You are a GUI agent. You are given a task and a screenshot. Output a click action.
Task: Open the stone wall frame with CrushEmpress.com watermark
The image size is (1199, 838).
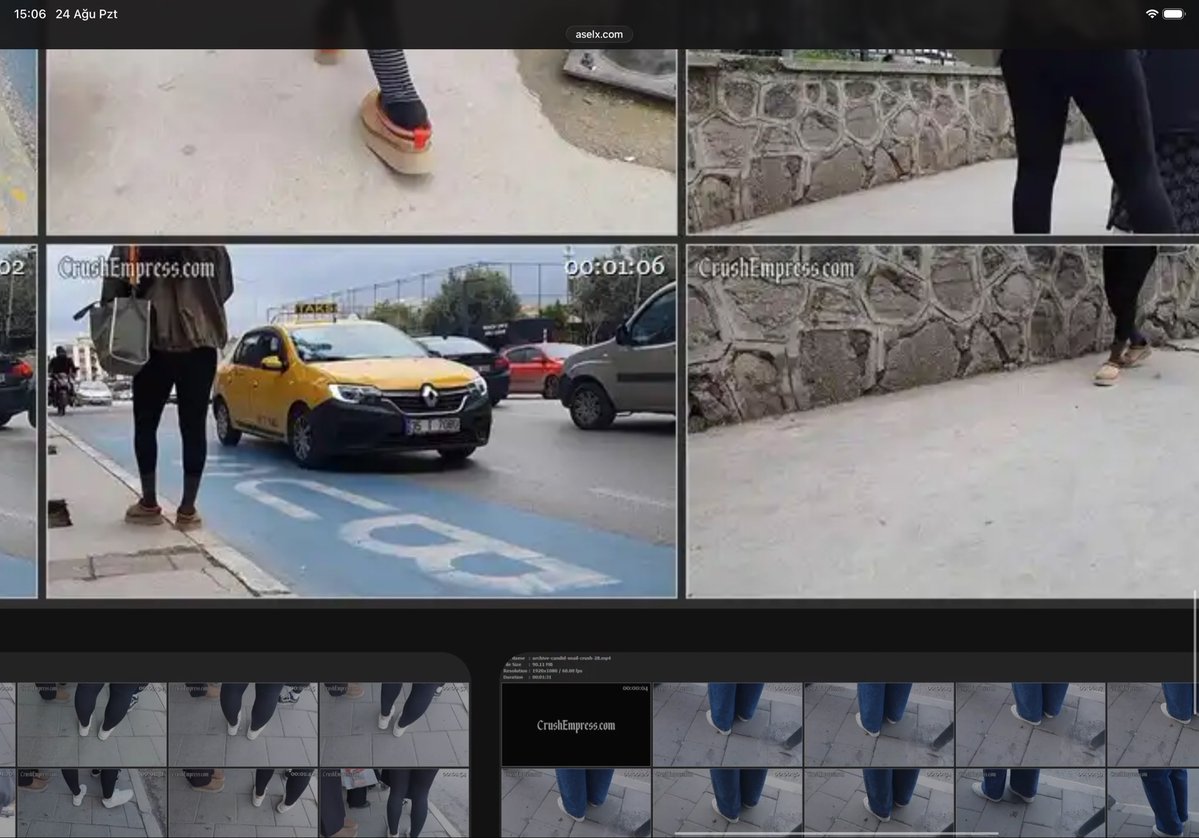click(x=942, y=421)
